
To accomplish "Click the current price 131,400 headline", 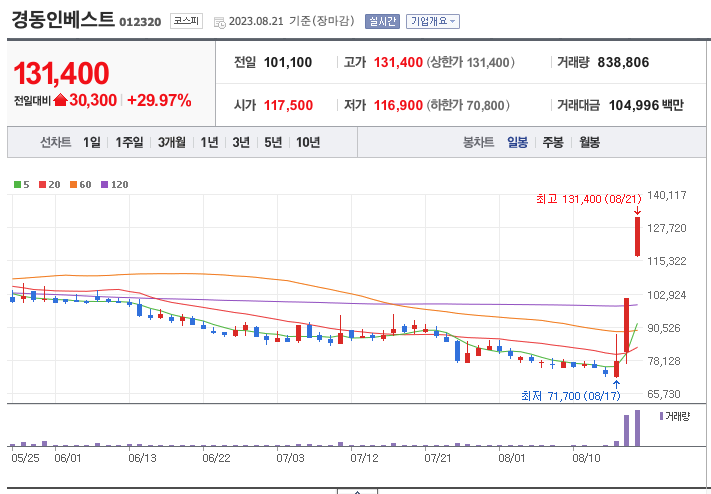I will 61,73.
